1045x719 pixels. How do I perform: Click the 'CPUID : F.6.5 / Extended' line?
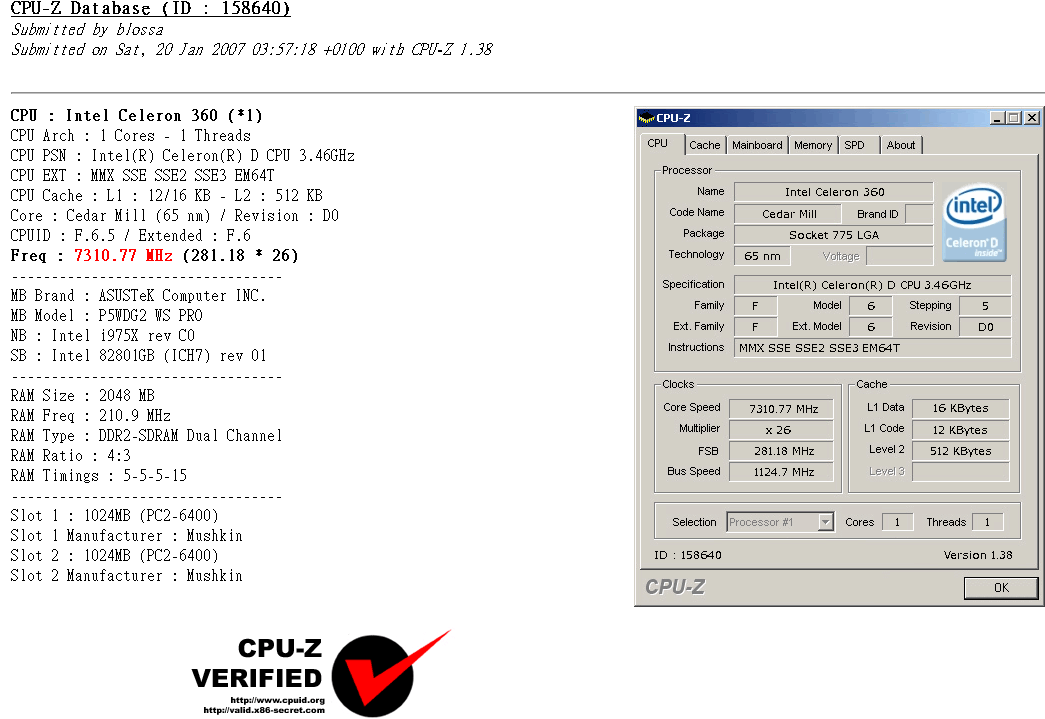[131, 236]
